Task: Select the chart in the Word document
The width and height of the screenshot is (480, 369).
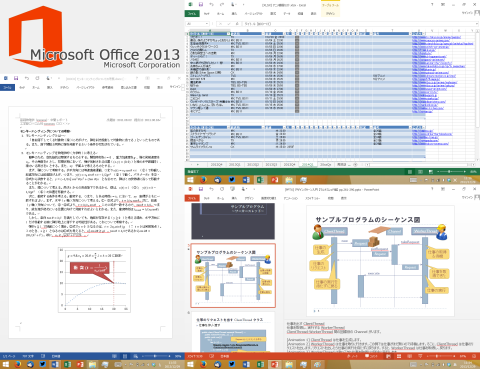Action: 94,280
